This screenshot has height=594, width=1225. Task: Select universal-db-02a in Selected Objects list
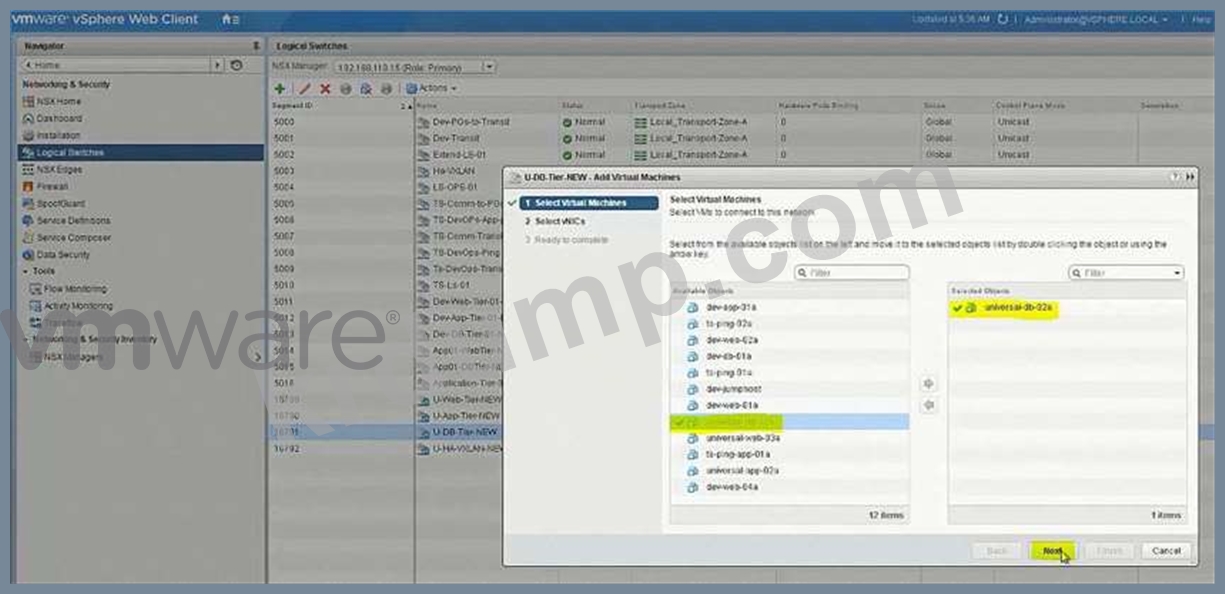1067,308
